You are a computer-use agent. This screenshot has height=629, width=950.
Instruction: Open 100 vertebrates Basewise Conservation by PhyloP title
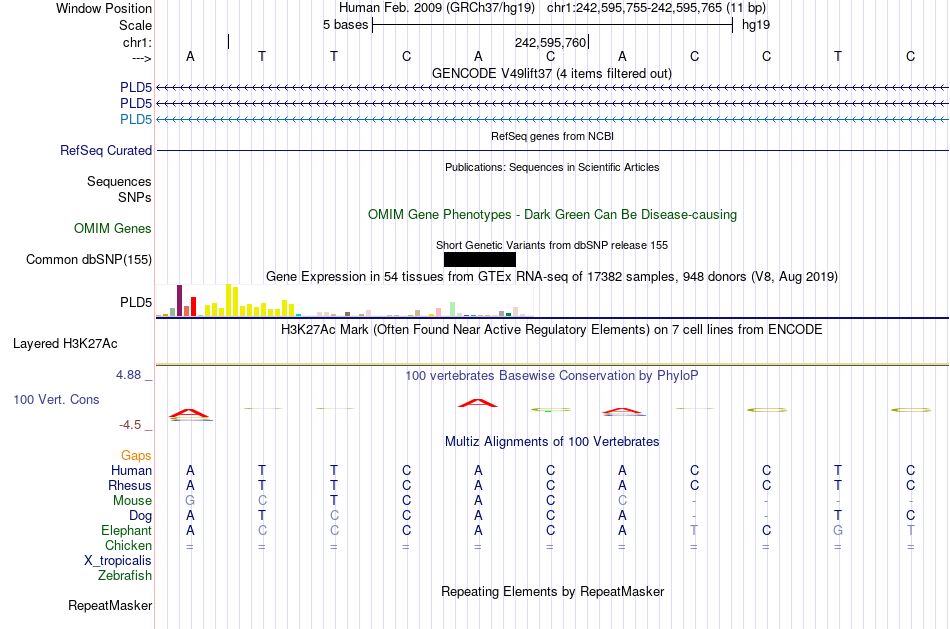click(552, 376)
